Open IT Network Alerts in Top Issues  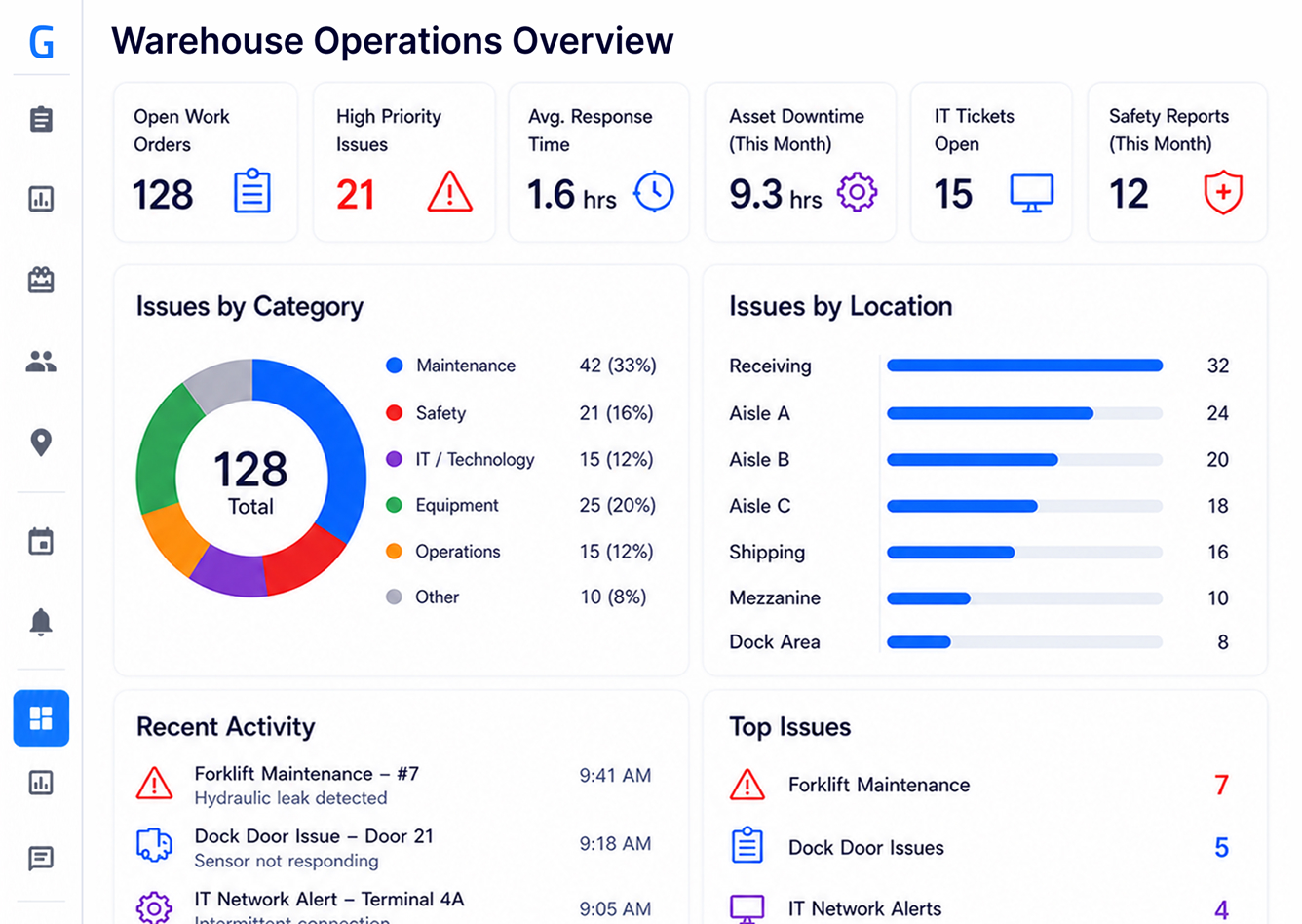click(x=979, y=908)
